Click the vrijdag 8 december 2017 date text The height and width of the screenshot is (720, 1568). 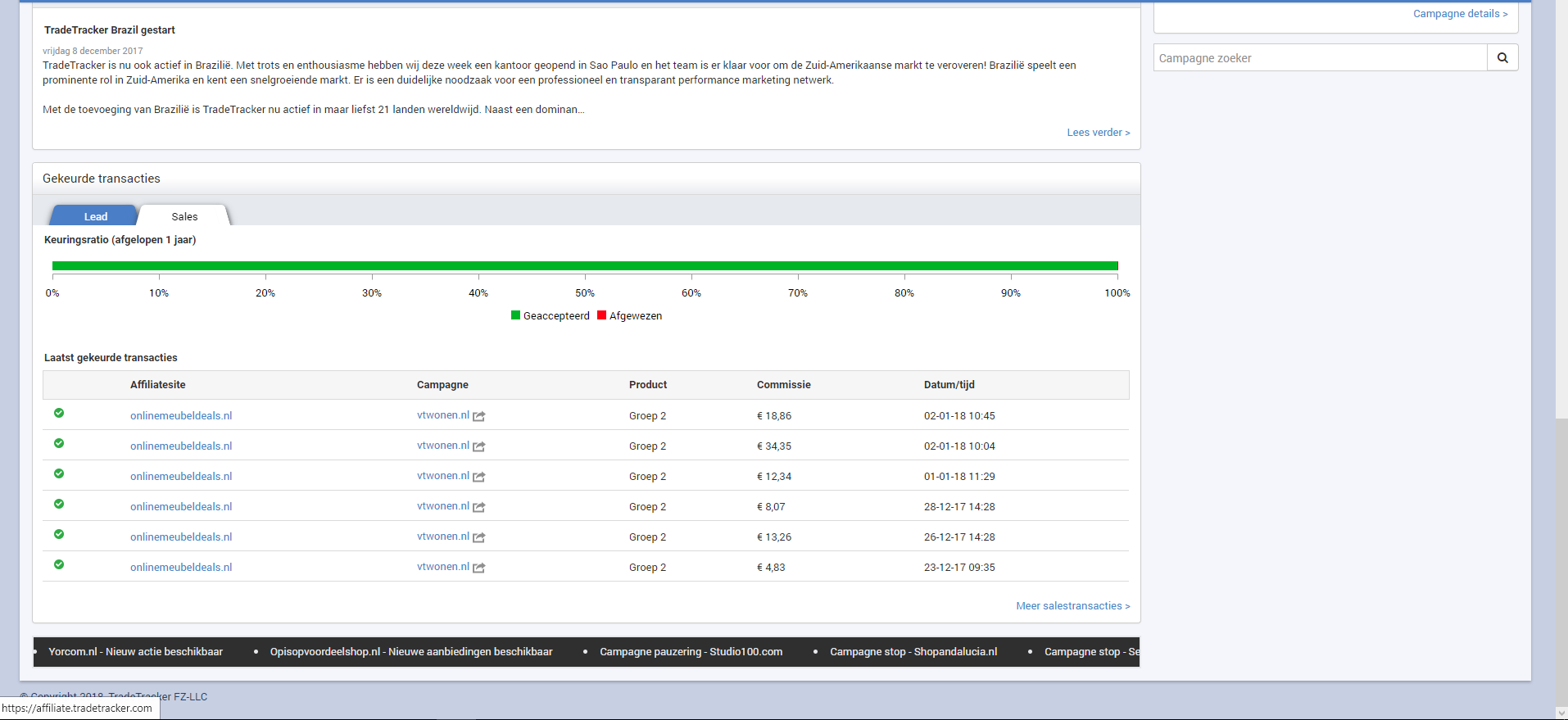click(93, 51)
